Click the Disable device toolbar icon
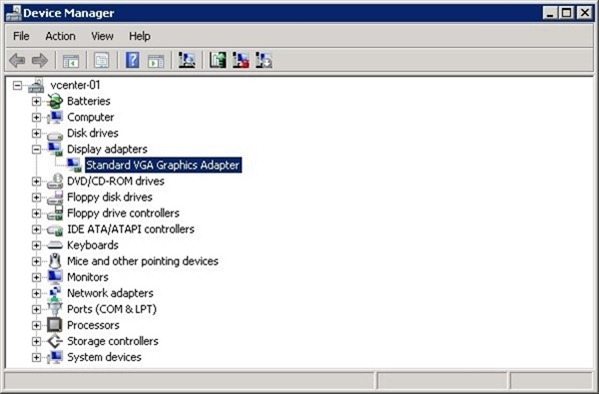Viewport: 599px width, 394px height. click(x=264, y=60)
